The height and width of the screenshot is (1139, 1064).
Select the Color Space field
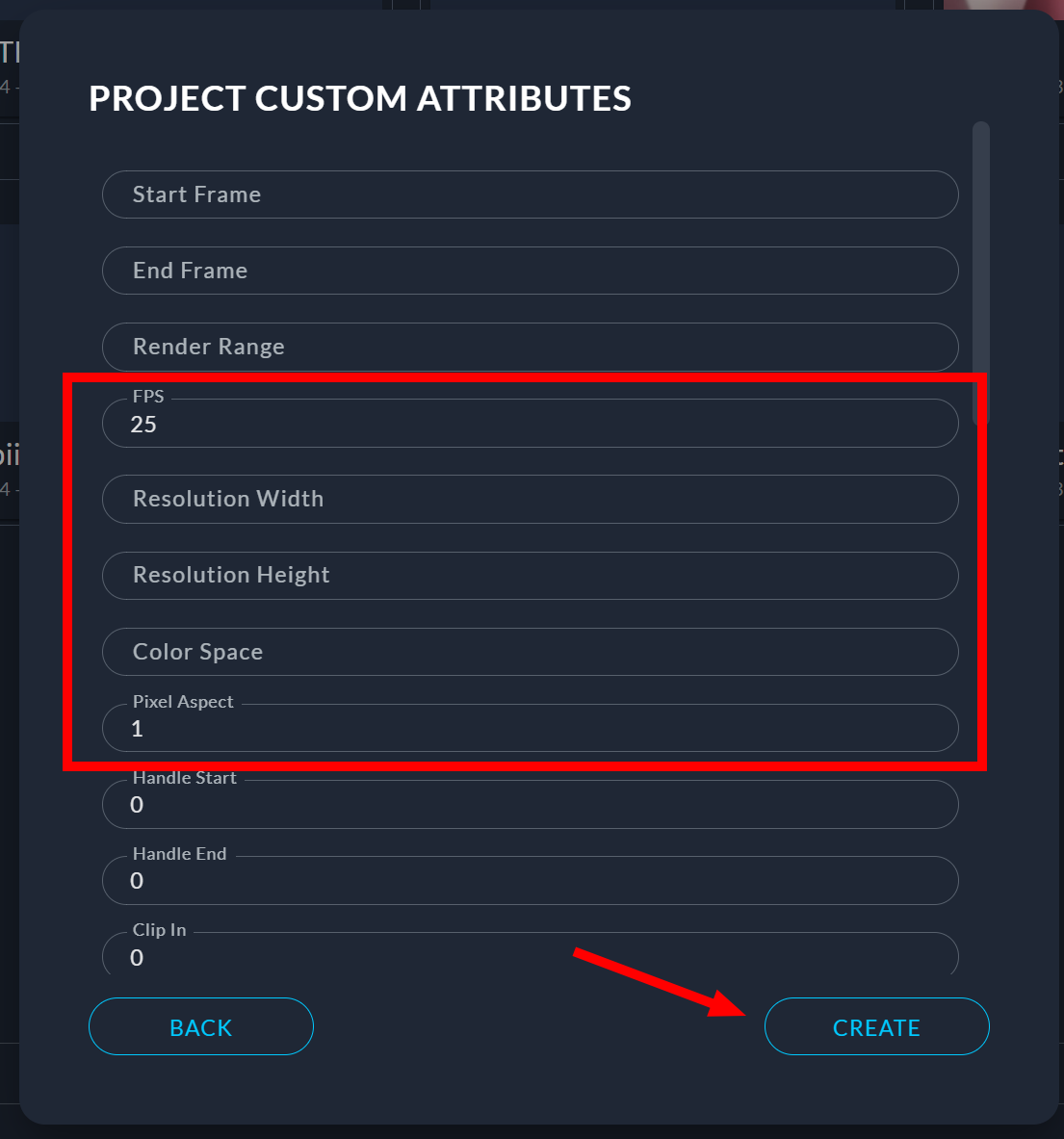pyautogui.click(x=530, y=652)
